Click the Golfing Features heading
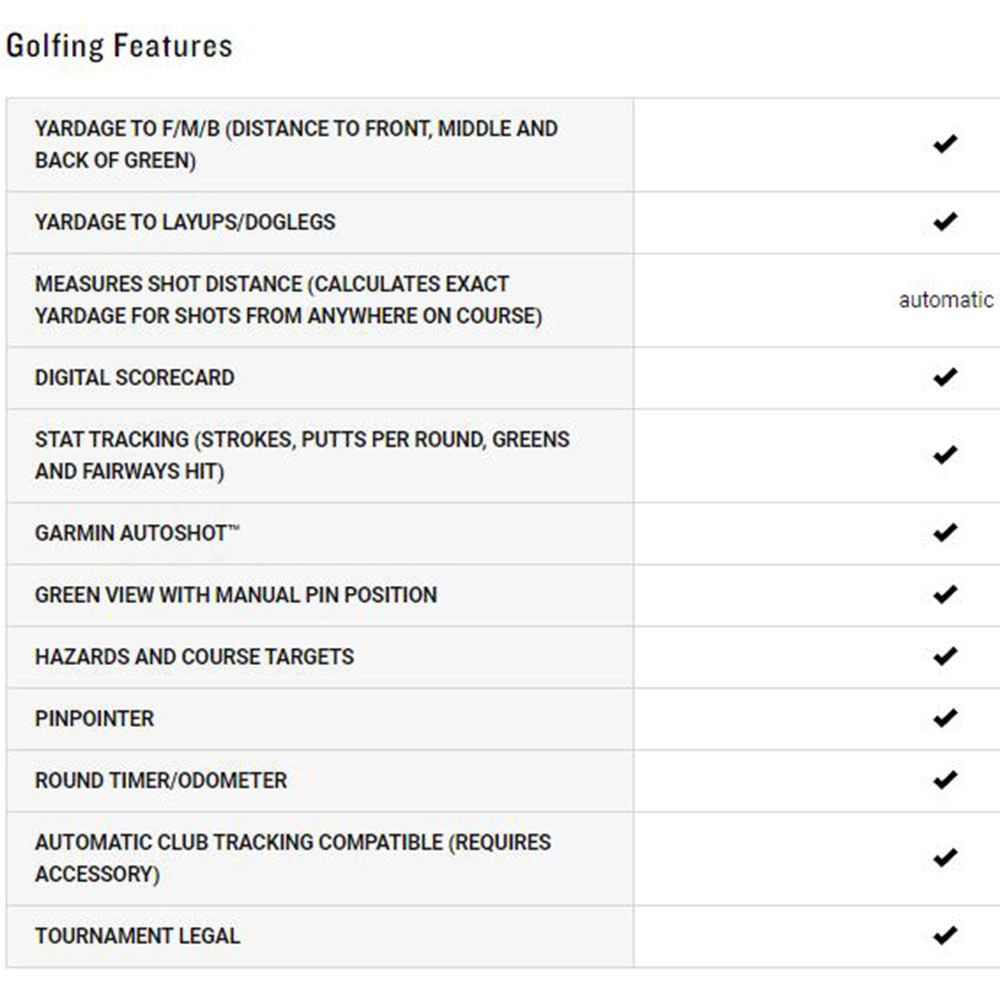The height and width of the screenshot is (1000, 1000). coord(119,47)
